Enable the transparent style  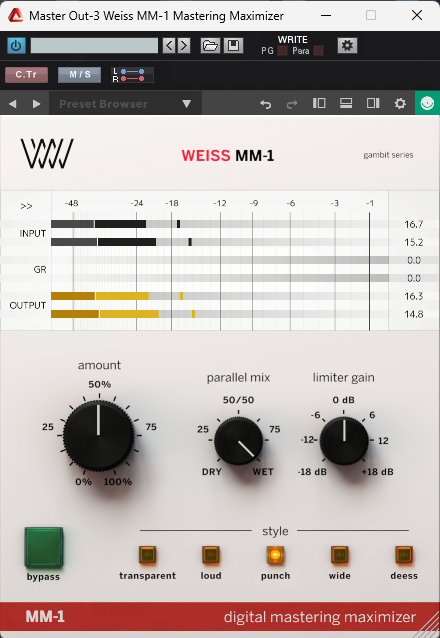147,555
